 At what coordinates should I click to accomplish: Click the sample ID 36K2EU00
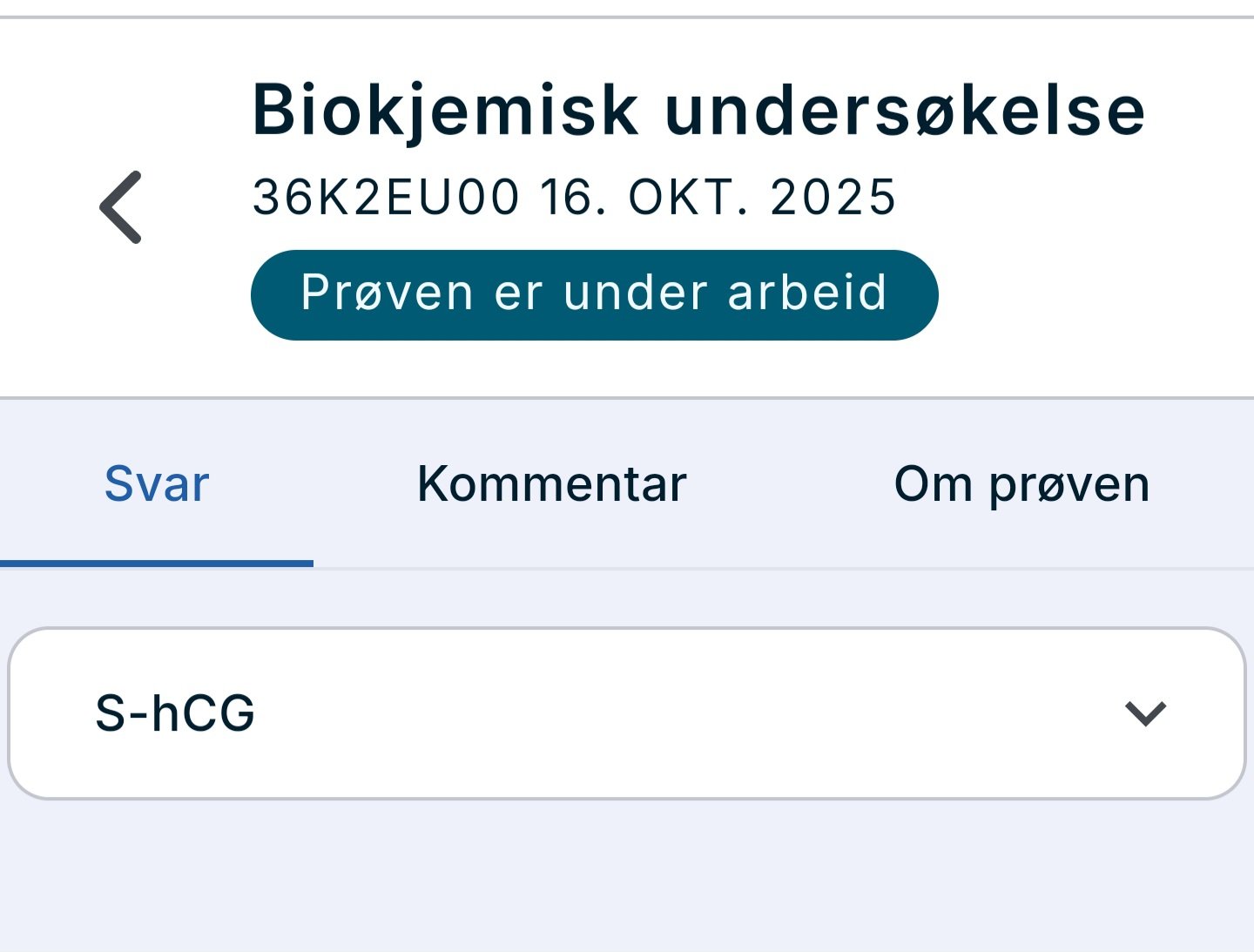(x=386, y=197)
